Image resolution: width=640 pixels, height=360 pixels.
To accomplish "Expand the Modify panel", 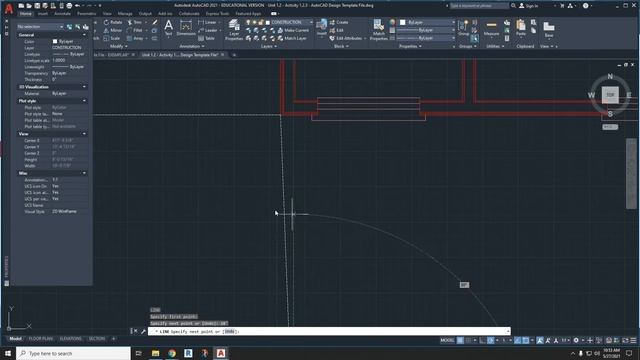I will (119, 47).
